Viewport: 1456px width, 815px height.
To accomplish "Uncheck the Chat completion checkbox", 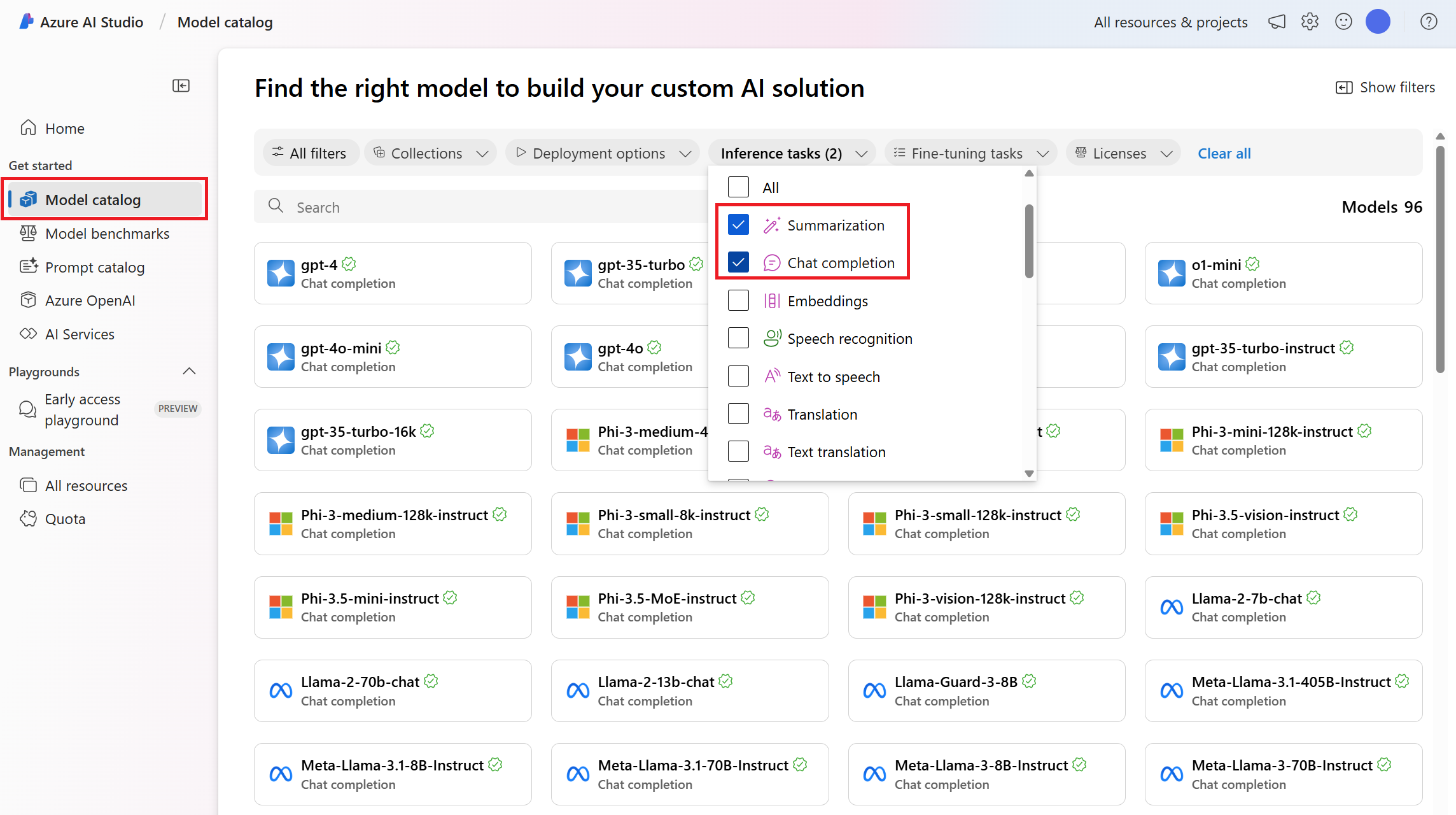I will (x=738, y=262).
